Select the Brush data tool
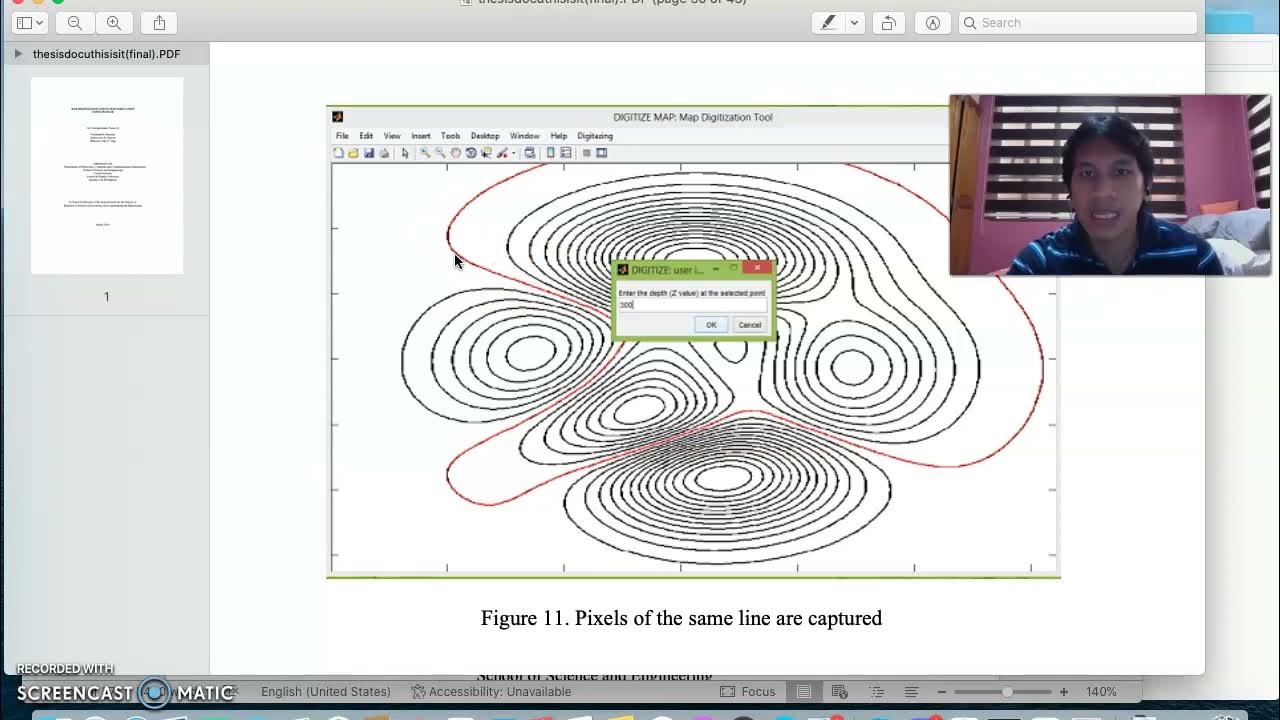The height and width of the screenshot is (720, 1280). pos(502,153)
